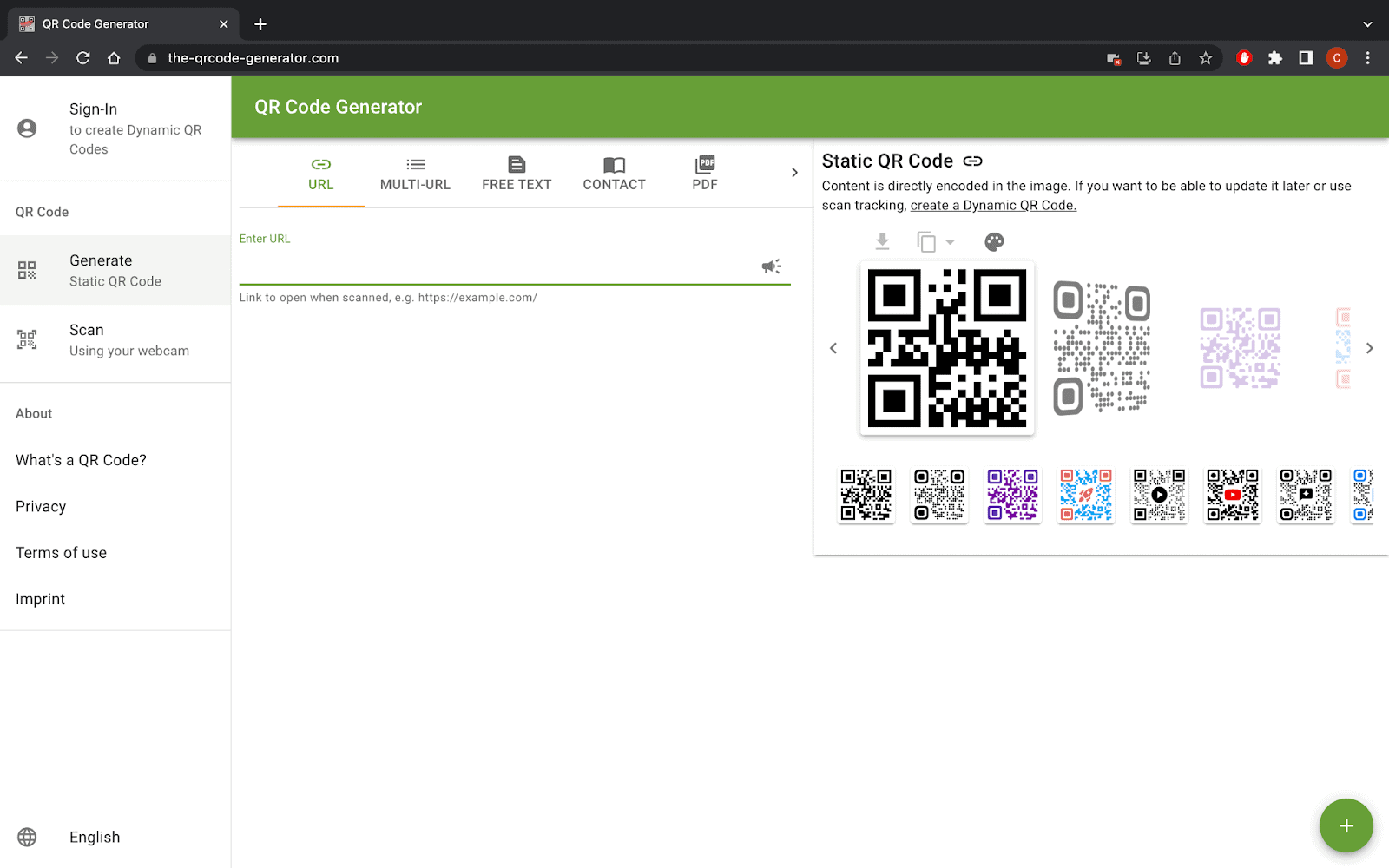Screen dimensions: 1389x868
Task: Open the Imprint link
Action: (40, 600)
